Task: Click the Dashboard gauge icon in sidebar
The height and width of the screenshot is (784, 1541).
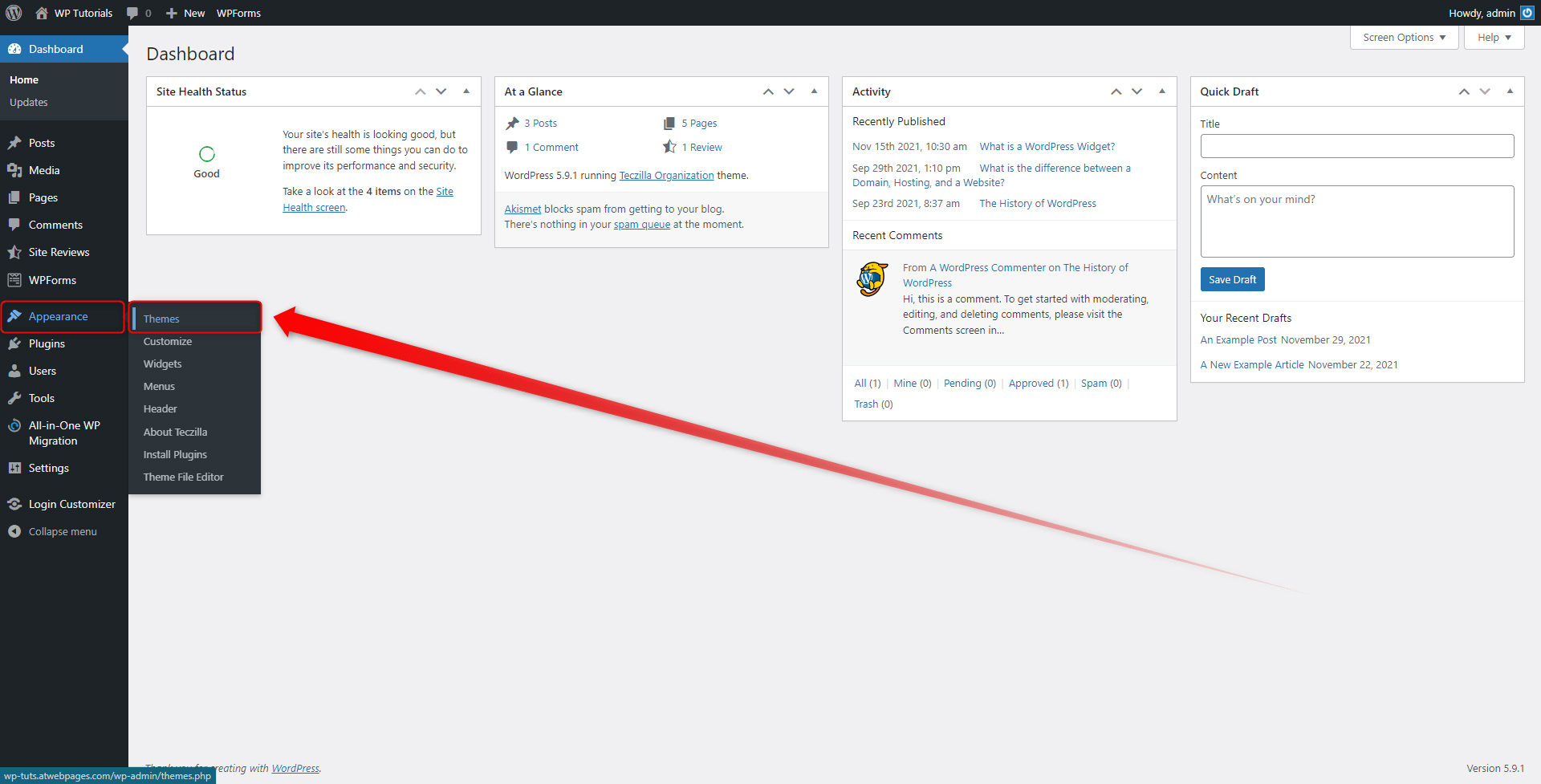Action: (x=14, y=49)
